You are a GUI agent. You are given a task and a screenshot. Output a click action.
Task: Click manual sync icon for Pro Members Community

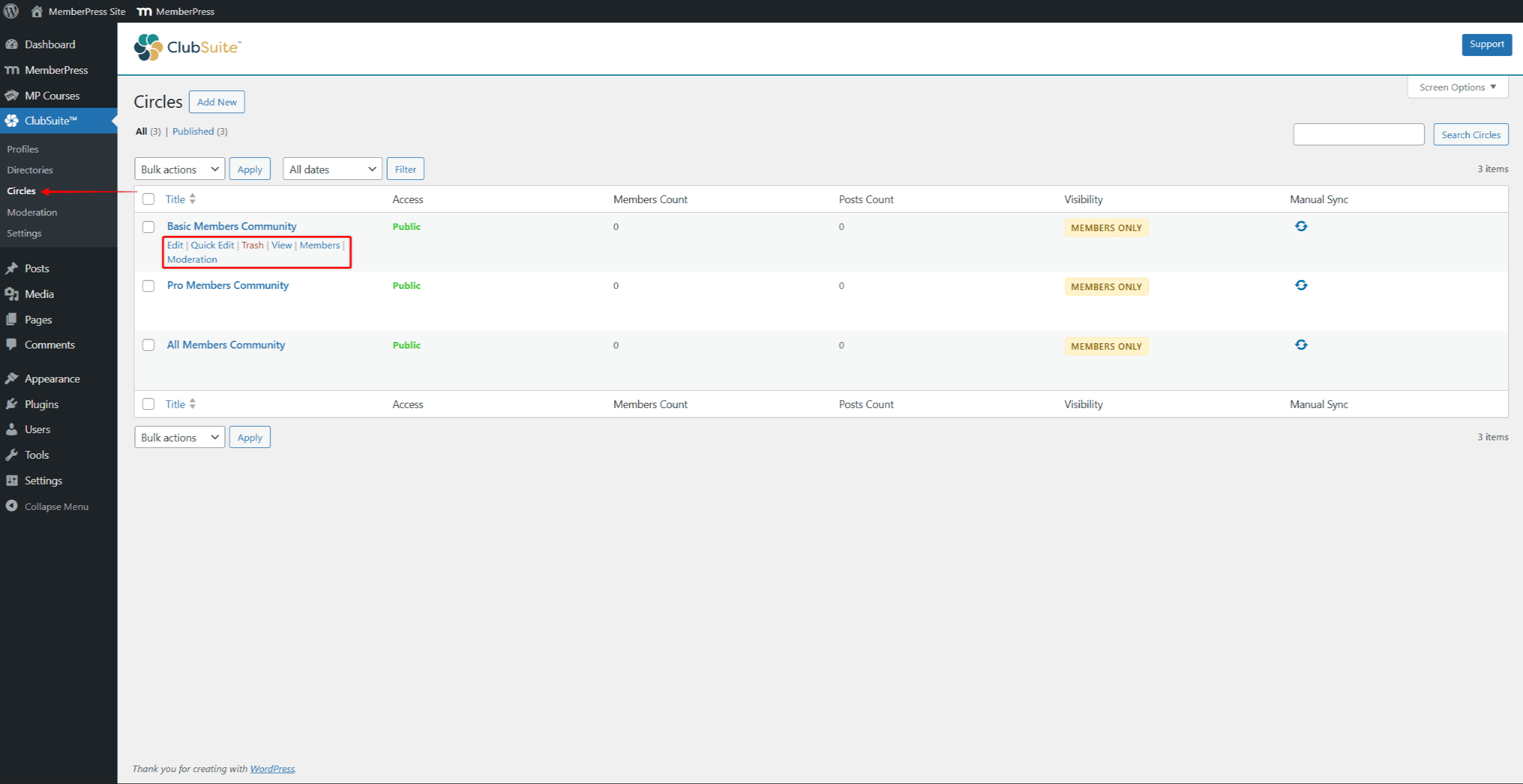pos(1301,285)
